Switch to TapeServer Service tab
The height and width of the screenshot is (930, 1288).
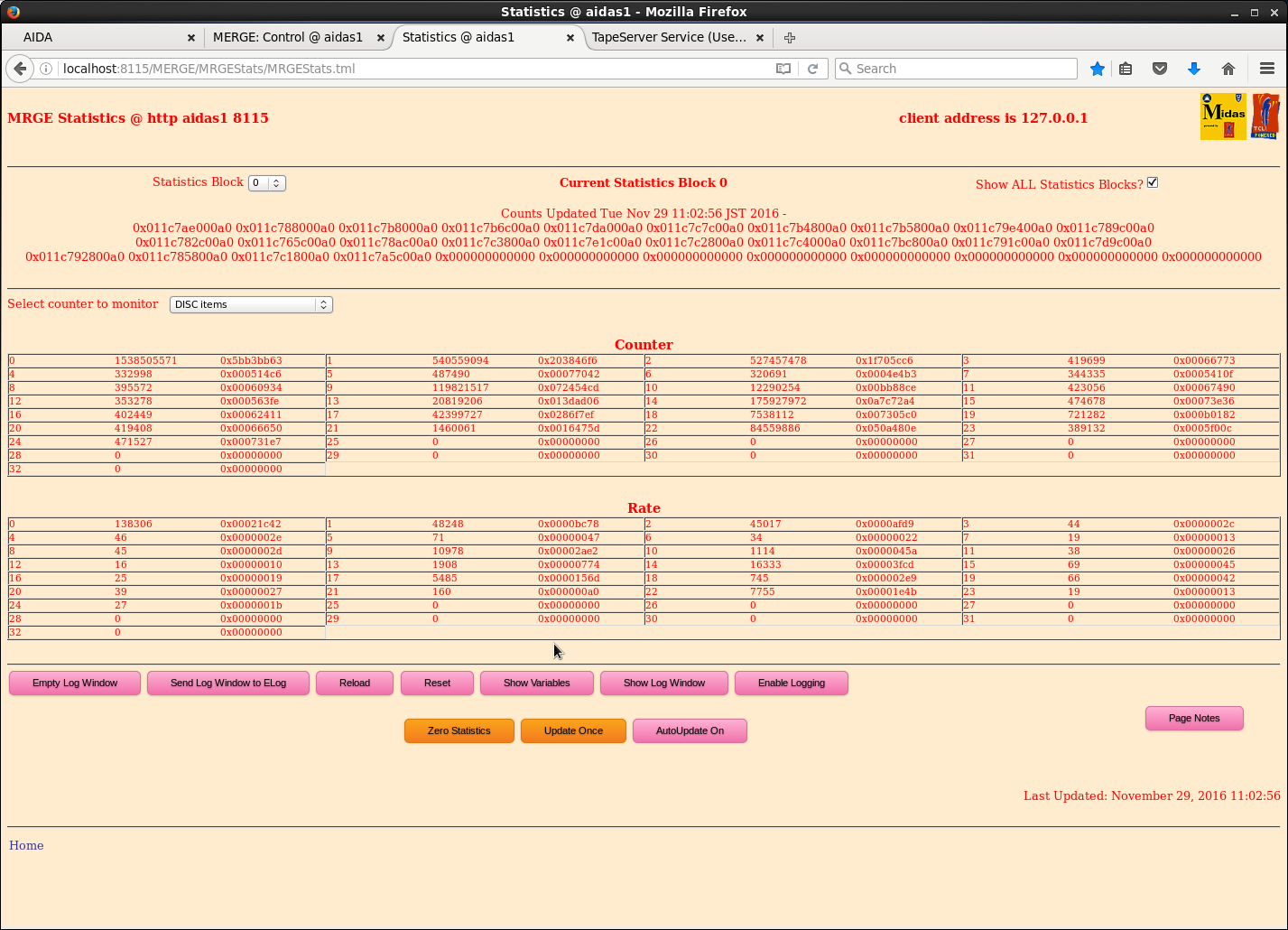coord(677,37)
